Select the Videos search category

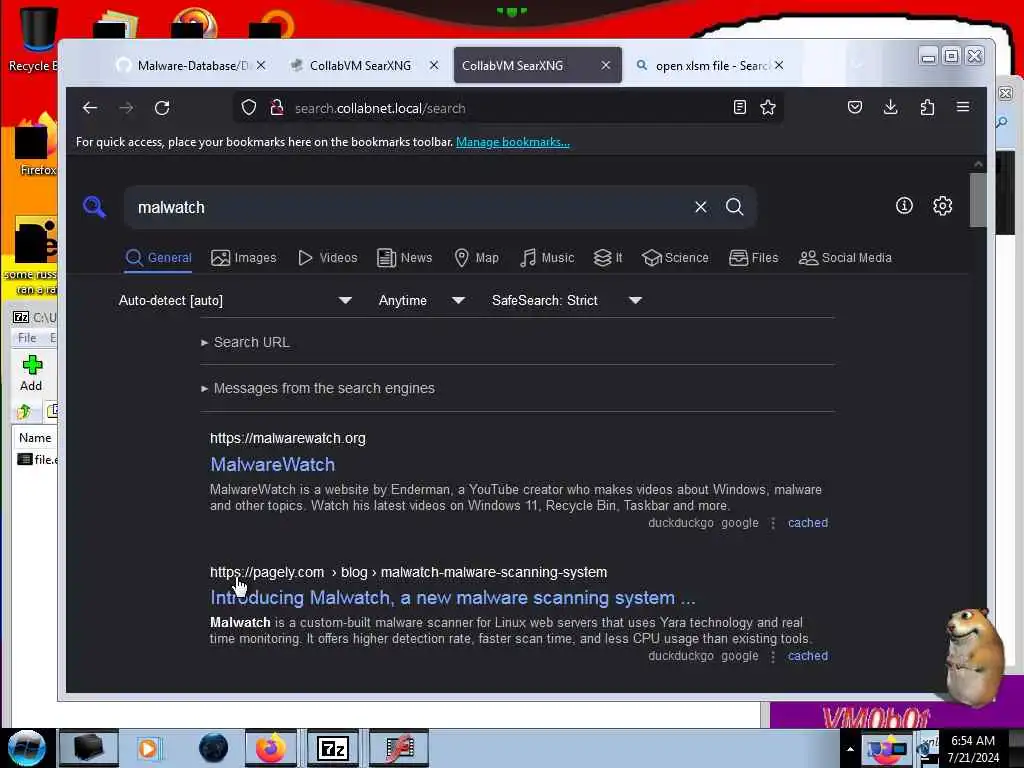[x=328, y=258]
